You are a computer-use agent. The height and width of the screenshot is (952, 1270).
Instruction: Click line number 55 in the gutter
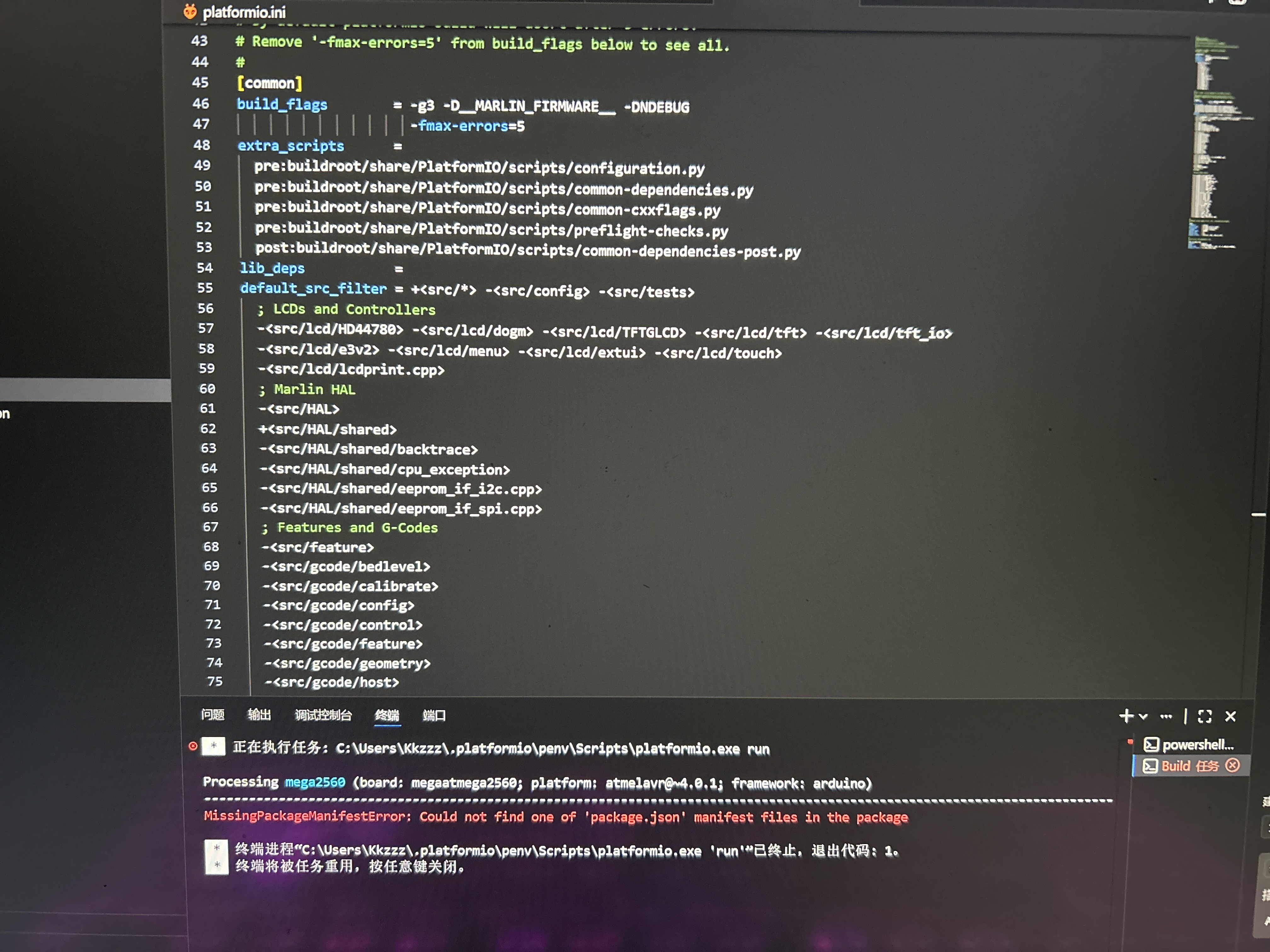tap(205, 288)
